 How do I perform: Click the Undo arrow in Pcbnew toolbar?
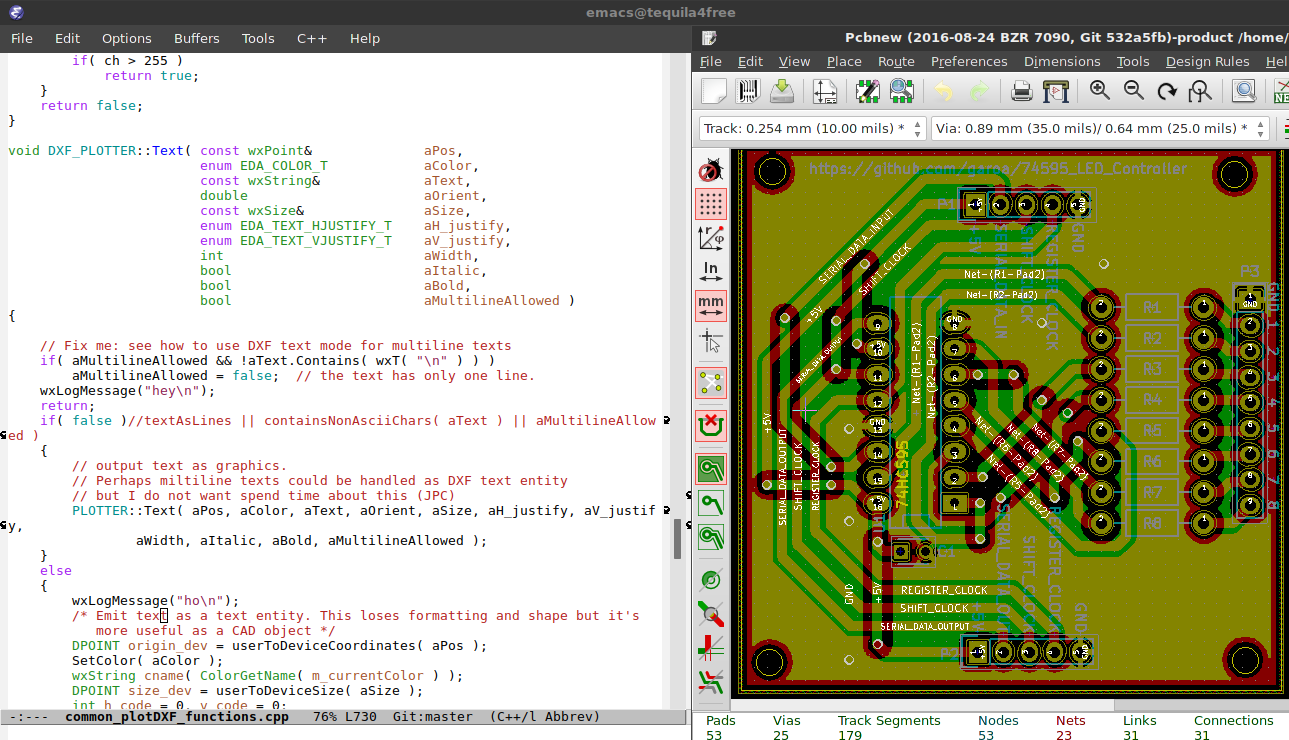[944, 92]
